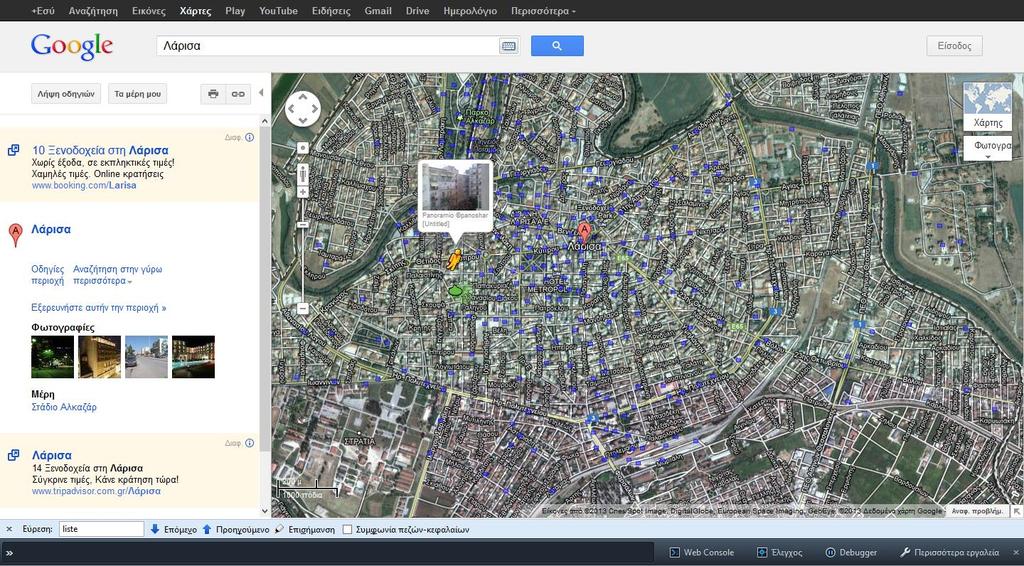Open www.tripadvisor.com.gr/Λάρισα link

coord(96,491)
